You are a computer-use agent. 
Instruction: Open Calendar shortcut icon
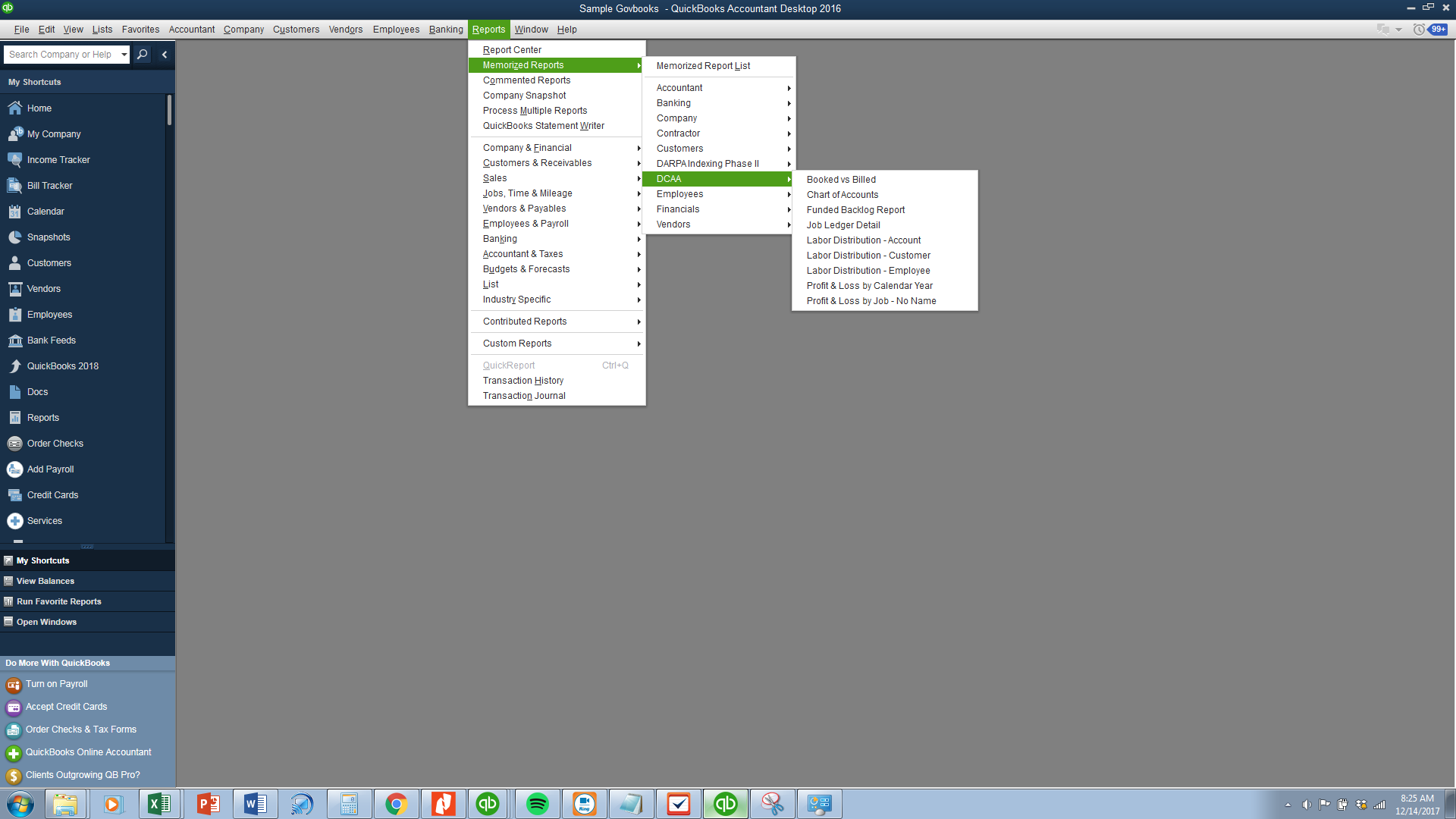tap(14, 212)
